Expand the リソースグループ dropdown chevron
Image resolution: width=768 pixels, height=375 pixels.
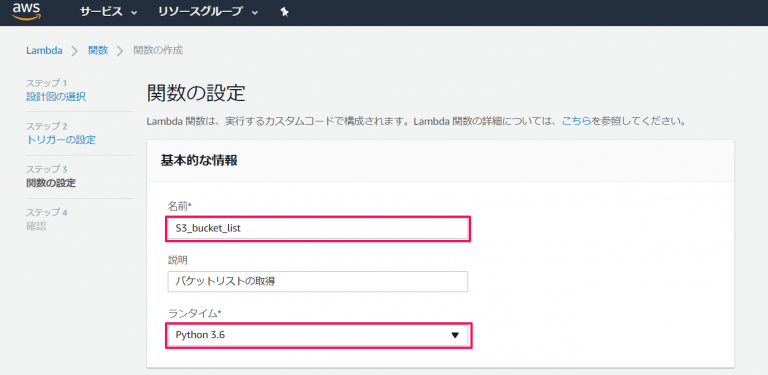coord(254,13)
